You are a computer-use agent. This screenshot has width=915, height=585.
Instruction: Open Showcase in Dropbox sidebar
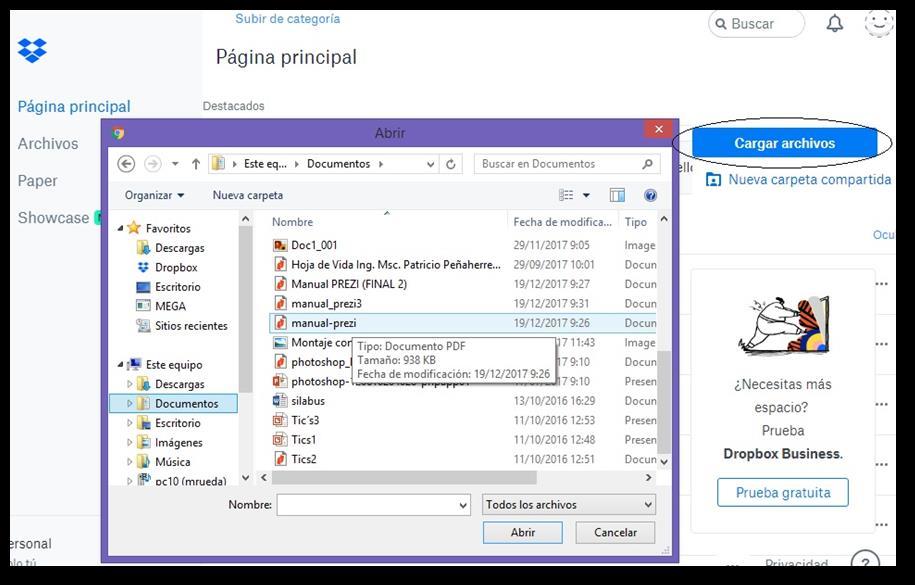(53, 218)
